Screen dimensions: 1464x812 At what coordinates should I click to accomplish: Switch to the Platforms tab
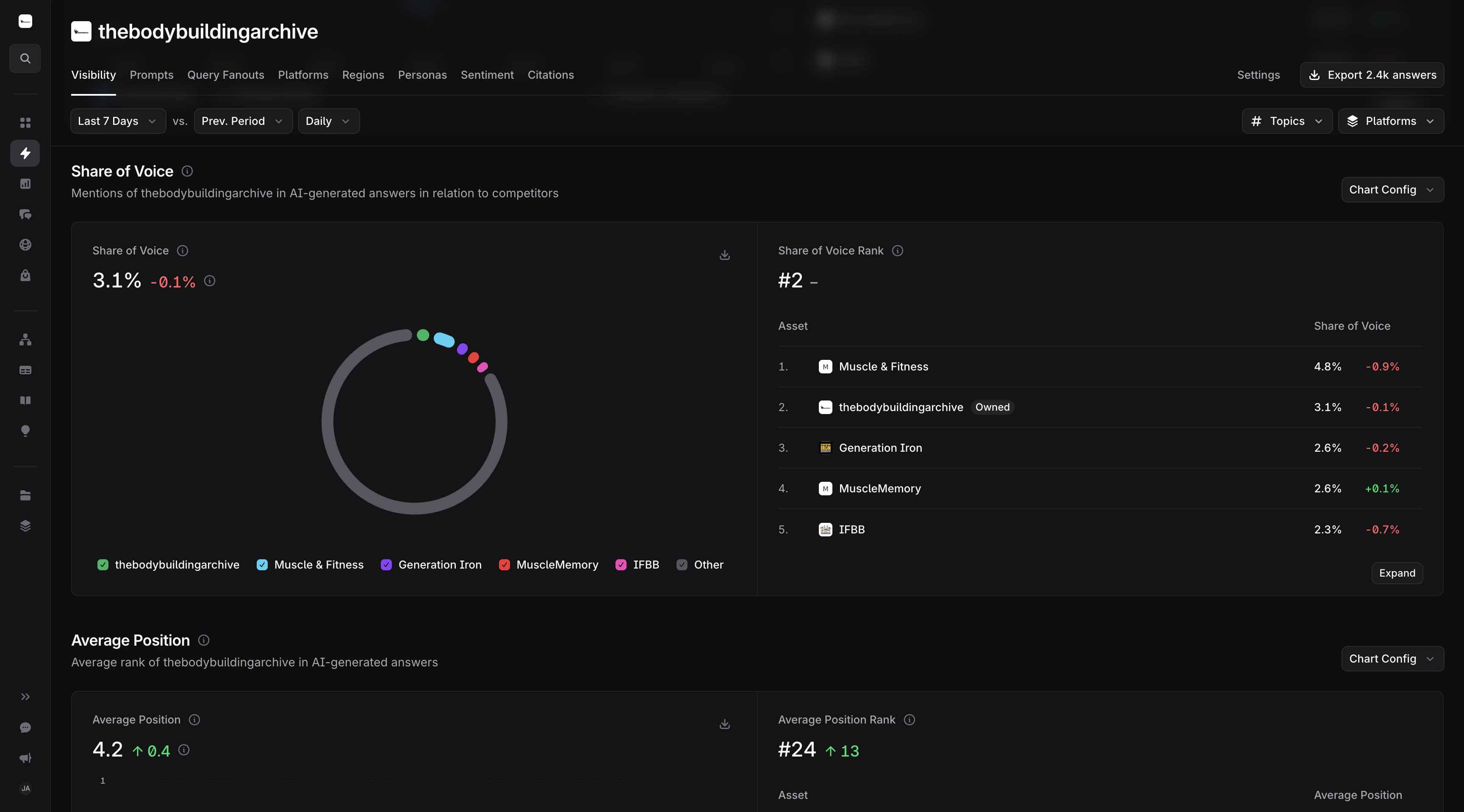[303, 75]
